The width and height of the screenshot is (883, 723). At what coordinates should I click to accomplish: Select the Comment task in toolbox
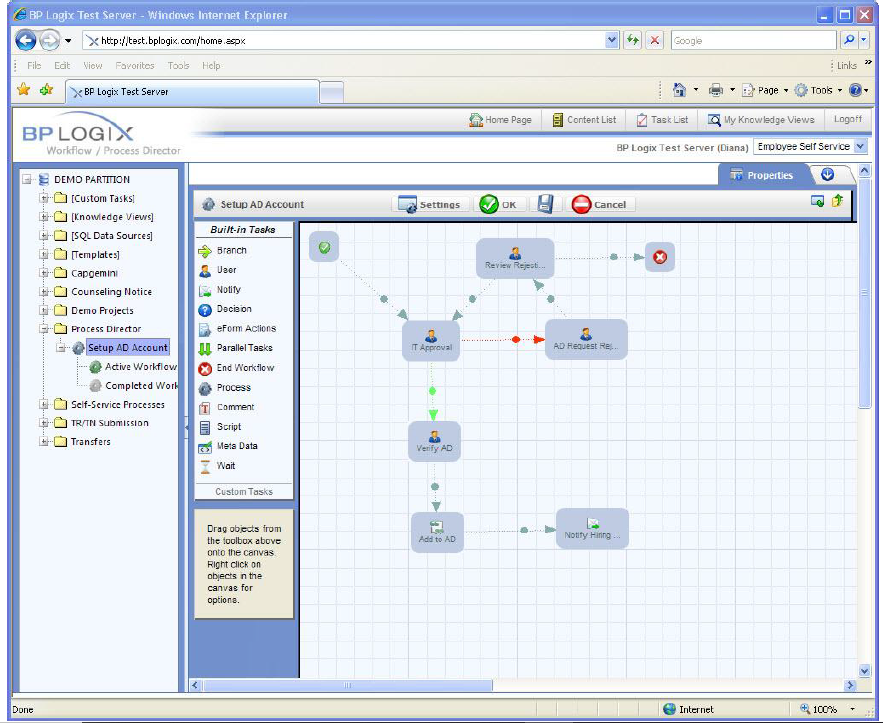(226, 407)
